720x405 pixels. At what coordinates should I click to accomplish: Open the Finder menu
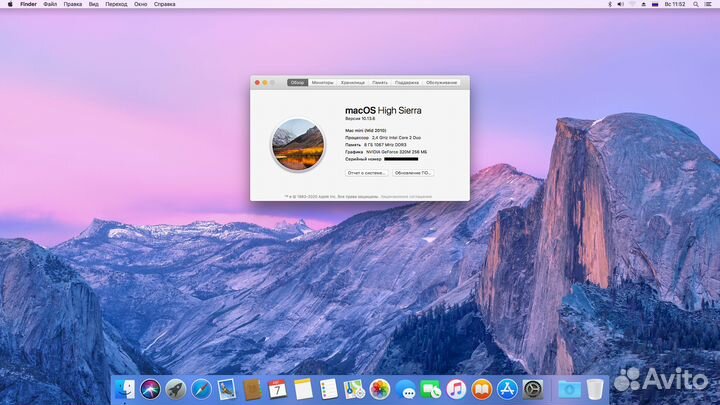28,4
